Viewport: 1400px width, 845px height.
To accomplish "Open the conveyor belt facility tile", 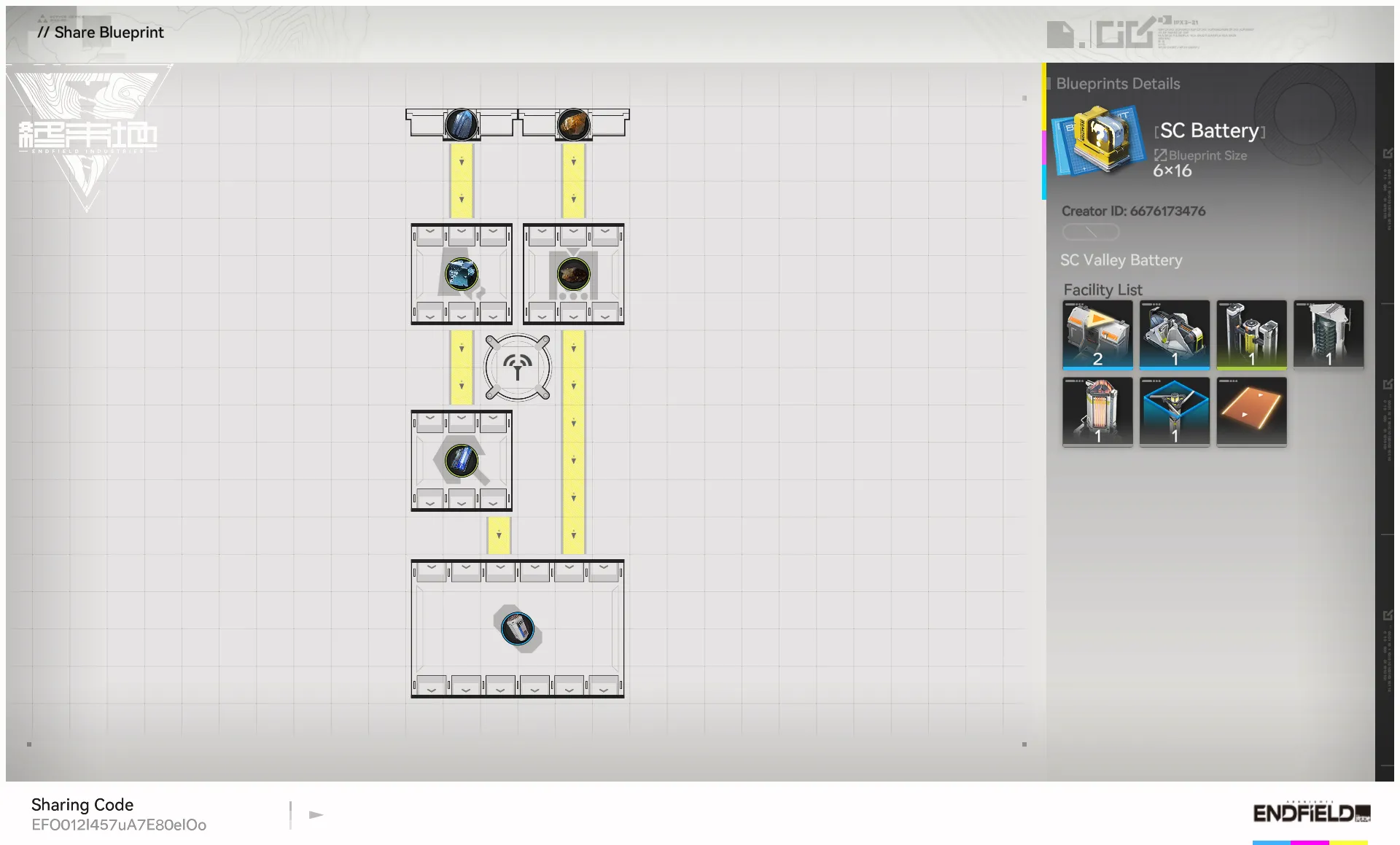I will tap(1251, 411).
